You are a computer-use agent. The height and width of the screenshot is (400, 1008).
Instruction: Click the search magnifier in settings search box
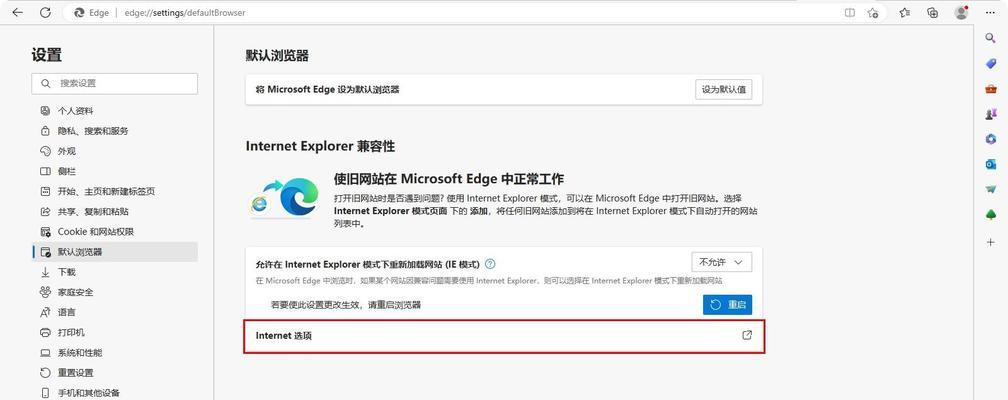pyautogui.click(x=46, y=84)
